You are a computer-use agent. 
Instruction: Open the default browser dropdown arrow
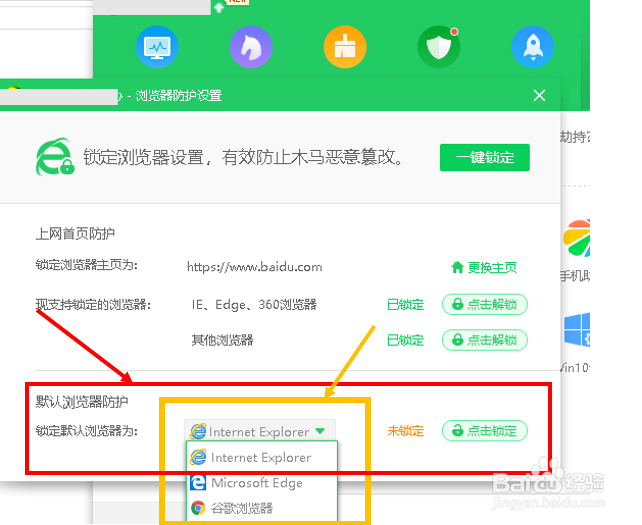320,431
